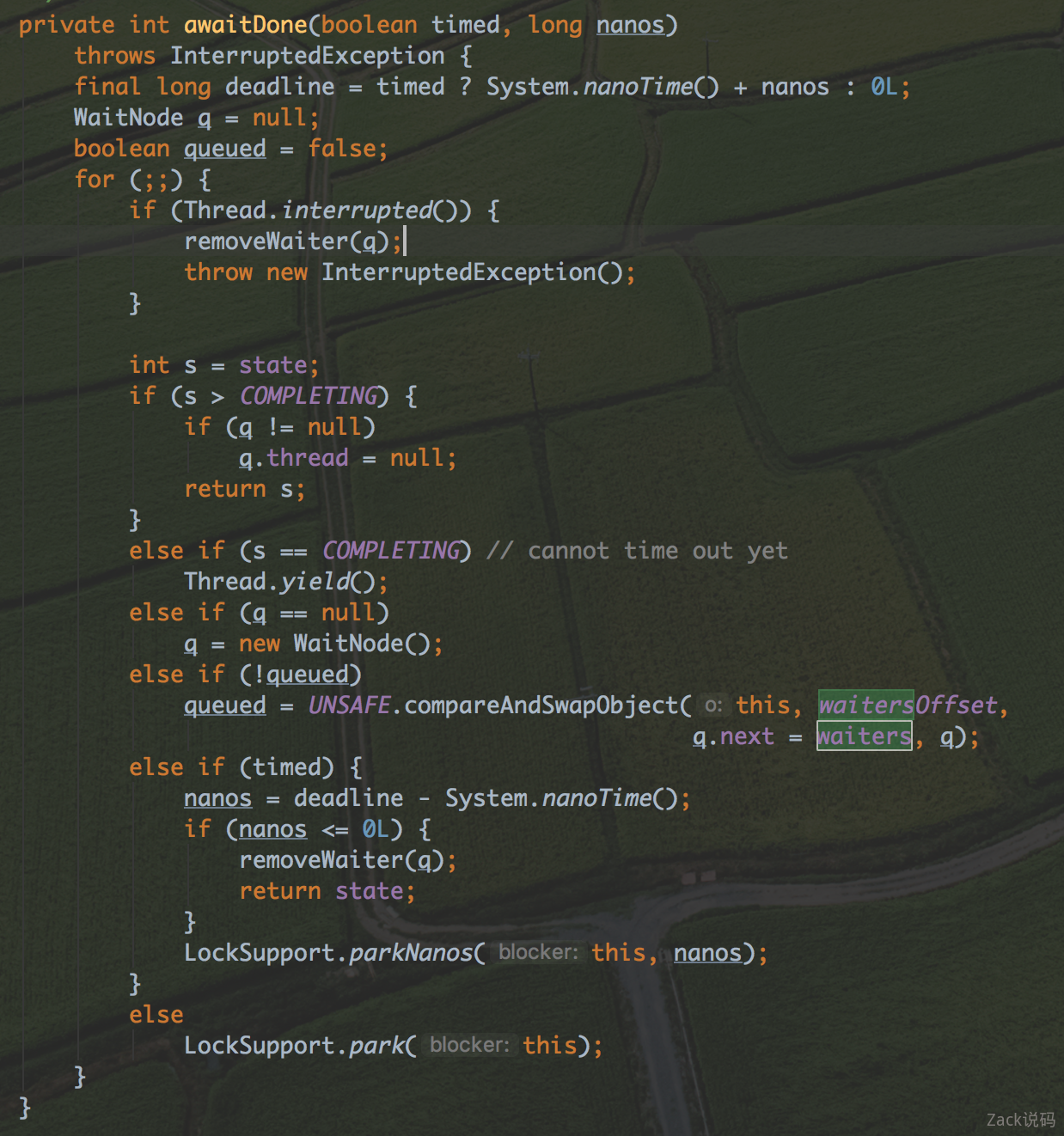This screenshot has width=1064, height=1136.
Task: Click the 'thread' field in q.thread = null
Action: click(307, 458)
